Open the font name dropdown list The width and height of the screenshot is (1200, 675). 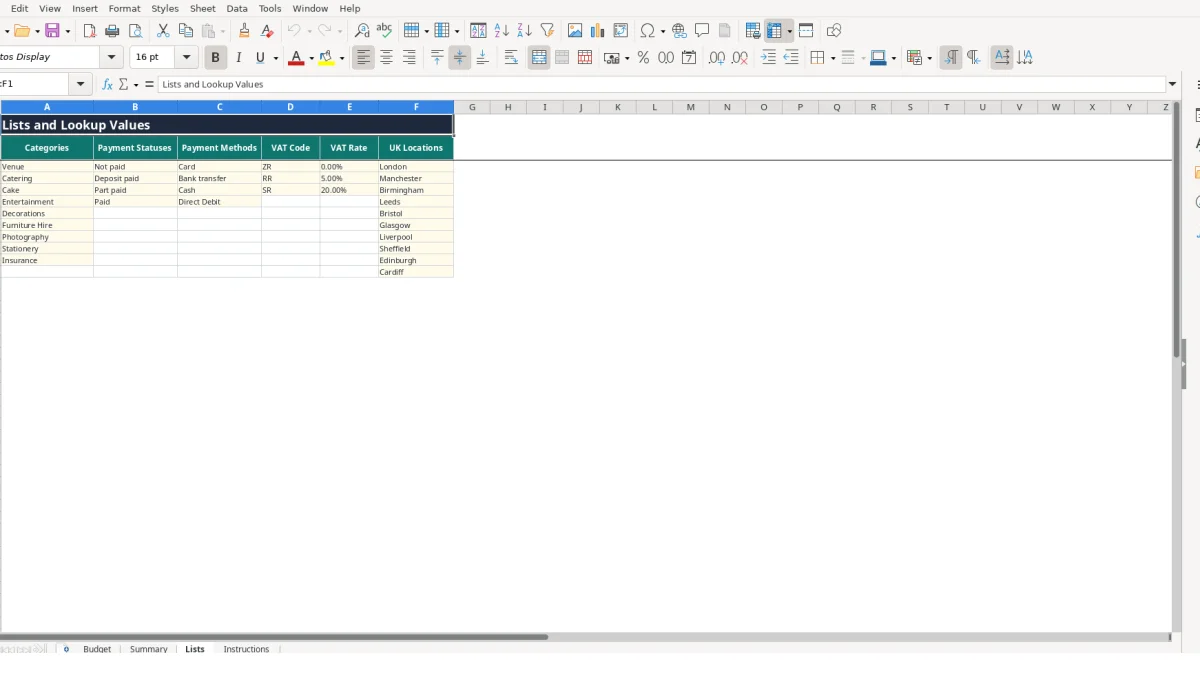tap(111, 58)
